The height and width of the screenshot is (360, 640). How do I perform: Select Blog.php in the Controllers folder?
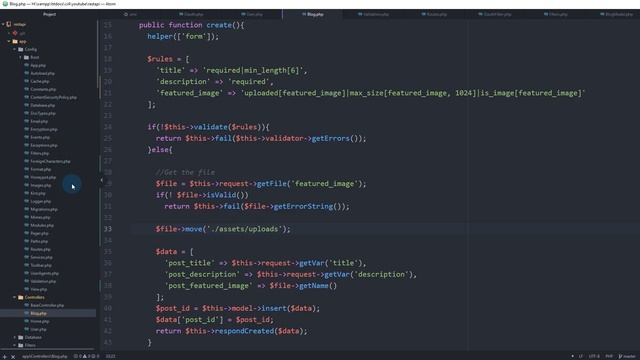[38, 313]
